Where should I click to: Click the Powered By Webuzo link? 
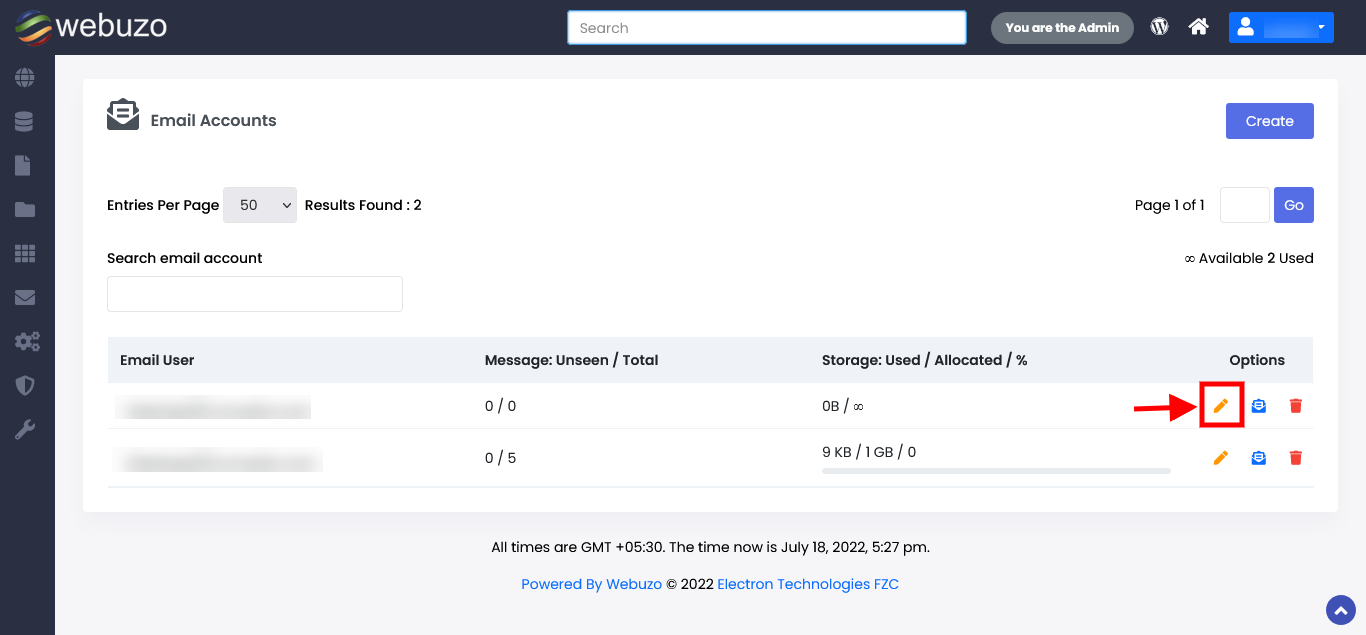pyautogui.click(x=591, y=583)
